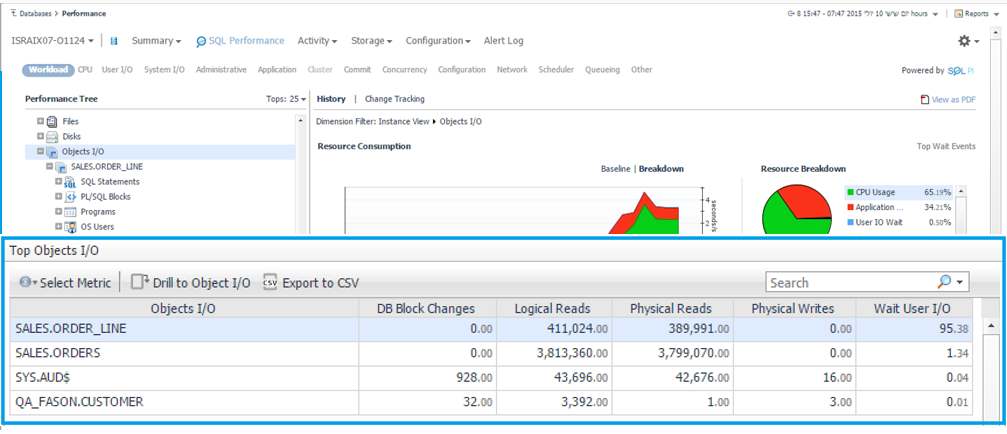Click the settings gear icon
Viewport: 1007px width, 434px height.
pyautogui.click(x=964, y=41)
